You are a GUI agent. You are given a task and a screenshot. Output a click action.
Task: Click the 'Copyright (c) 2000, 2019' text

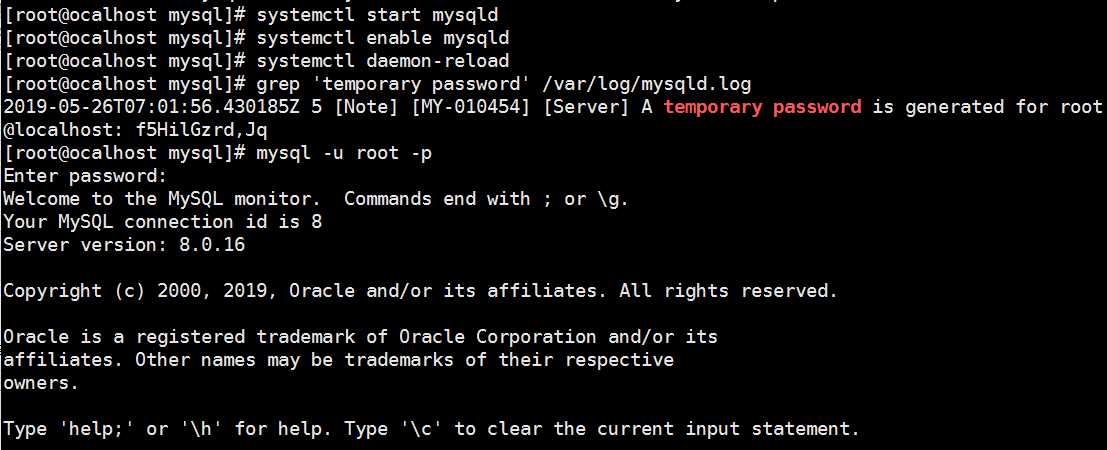[x=140, y=292]
